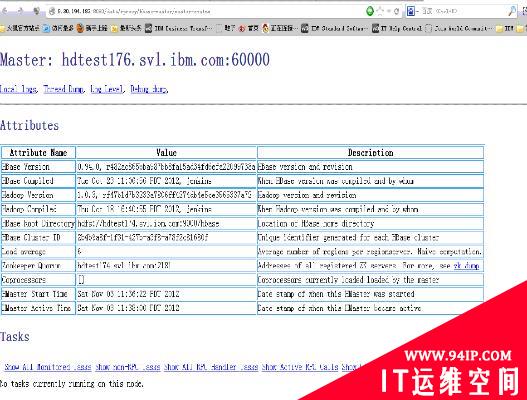This screenshot has height=400, width=527.
Task: Click the green shield icon in address bar
Action: coord(370,11)
